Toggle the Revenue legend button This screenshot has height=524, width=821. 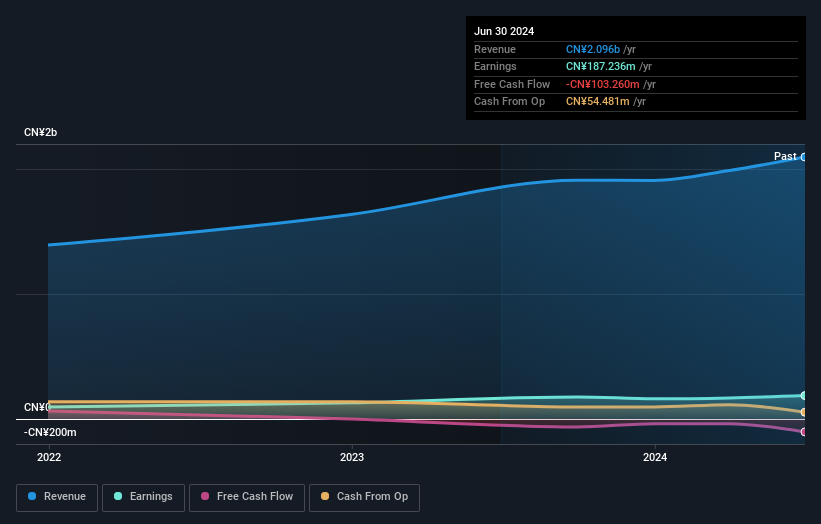click(x=57, y=497)
